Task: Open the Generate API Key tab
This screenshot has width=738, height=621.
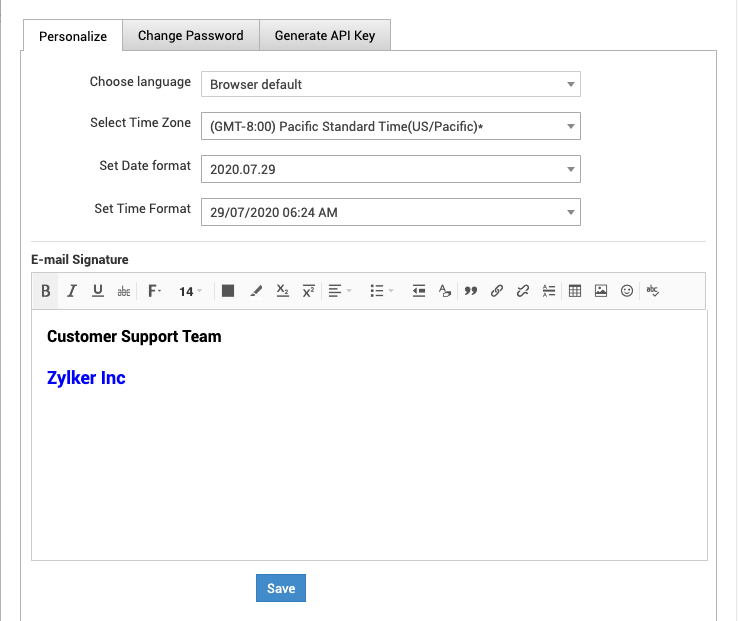Action: click(325, 36)
